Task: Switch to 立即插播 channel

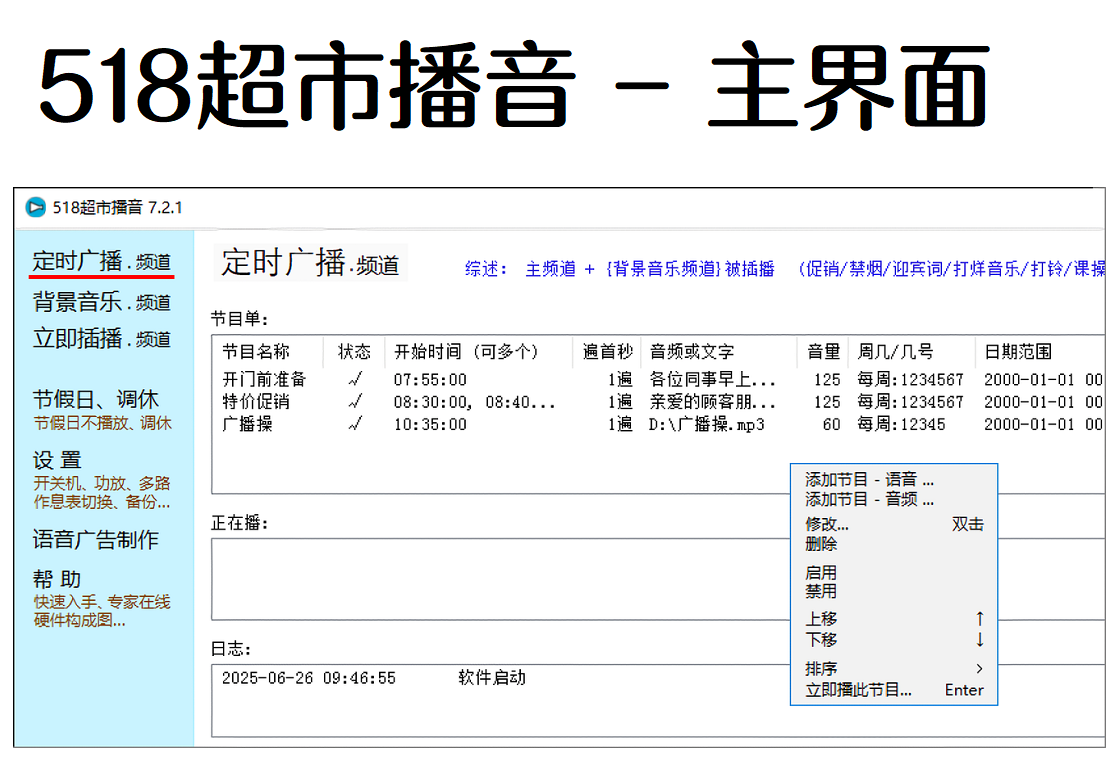Action: [x=101, y=339]
